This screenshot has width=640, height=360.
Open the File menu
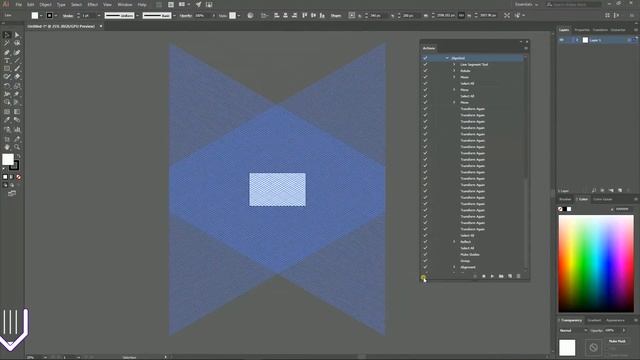(x=19, y=4)
